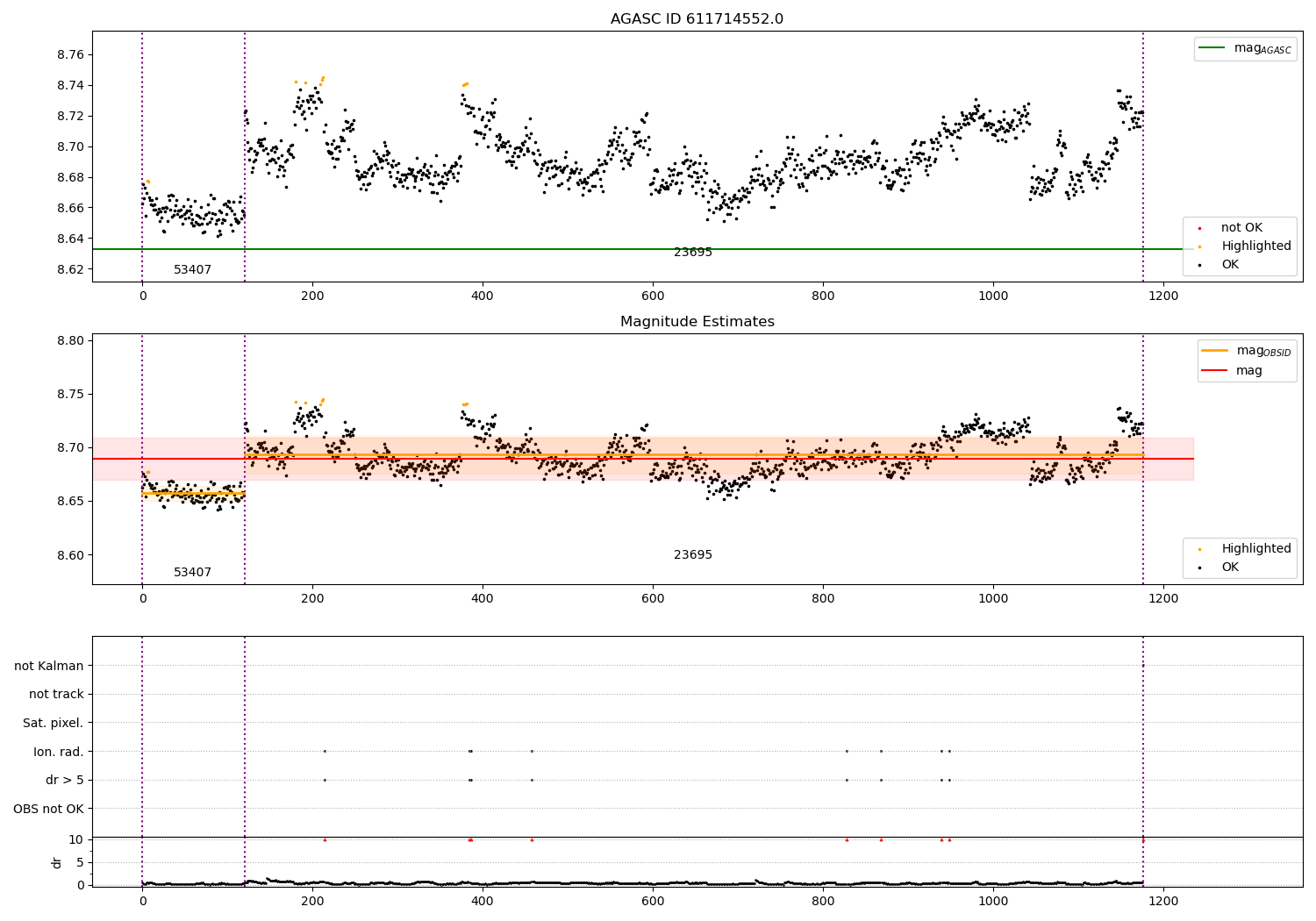Click "Highlighted" in the Magnitude Estimates lower legend
Image resolution: width=1316 pixels, height=921 pixels.
click(1256, 549)
